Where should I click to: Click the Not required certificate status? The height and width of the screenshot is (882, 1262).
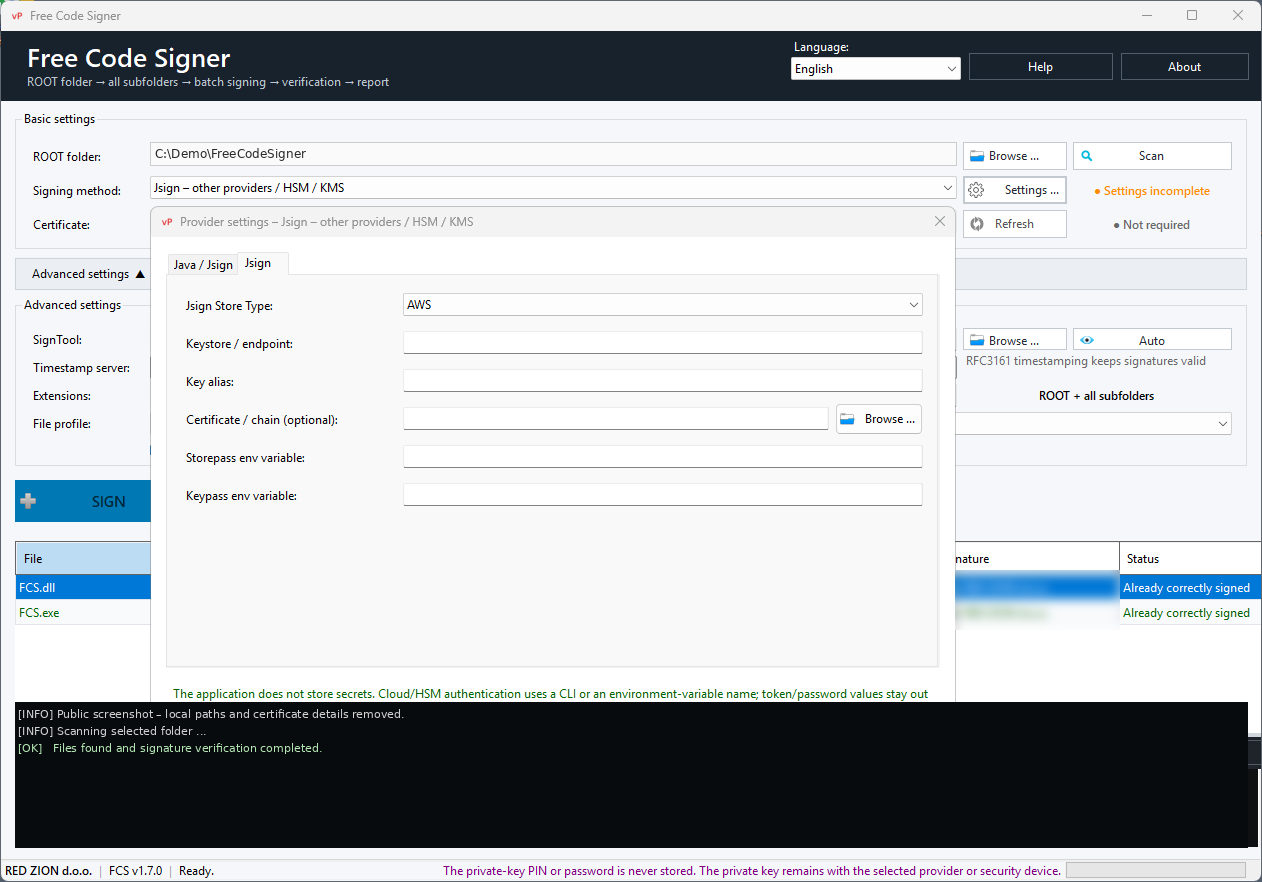tap(1152, 225)
